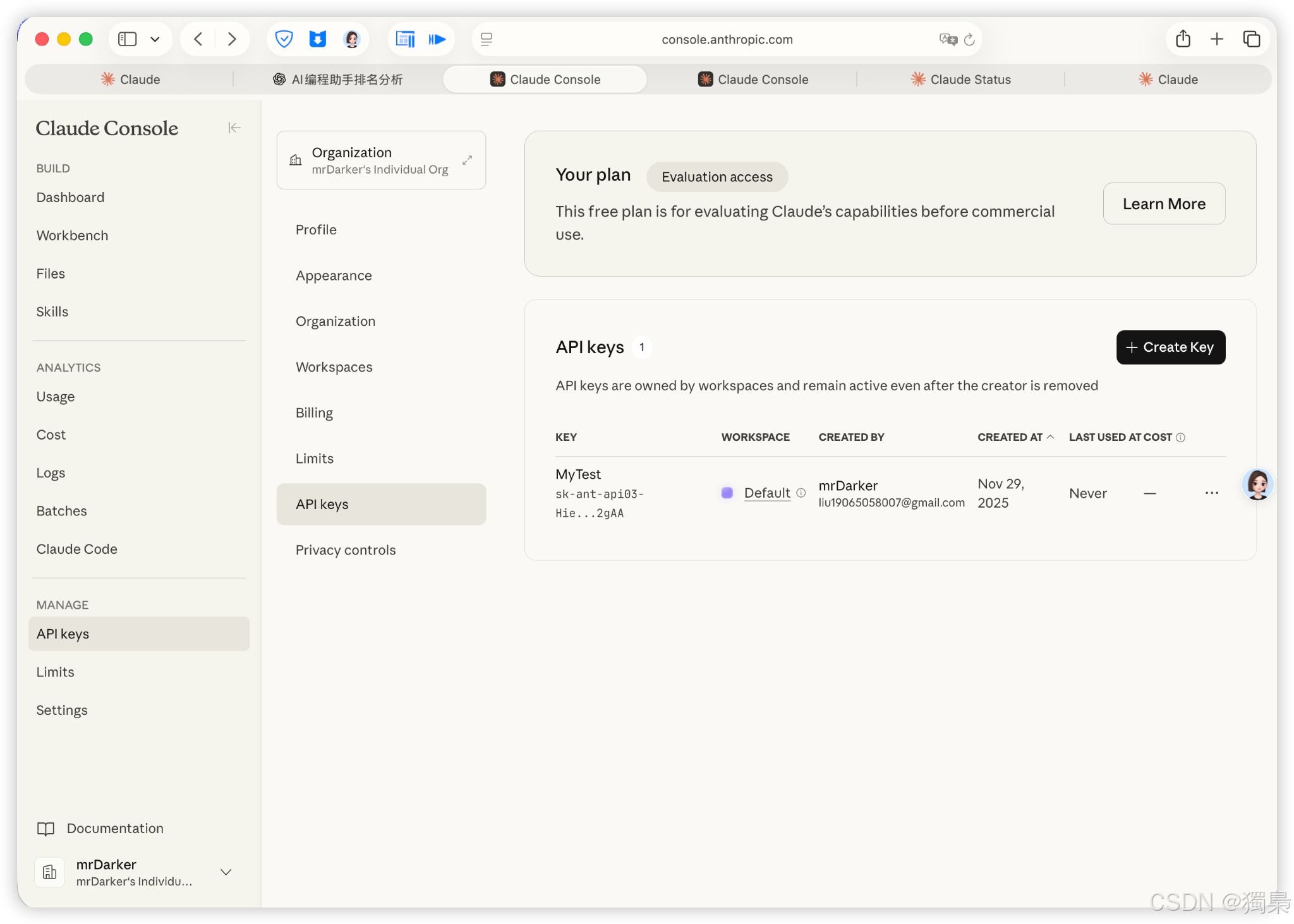Open the Documentation book icon link
The height and width of the screenshot is (924, 1294).
point(45,829)
